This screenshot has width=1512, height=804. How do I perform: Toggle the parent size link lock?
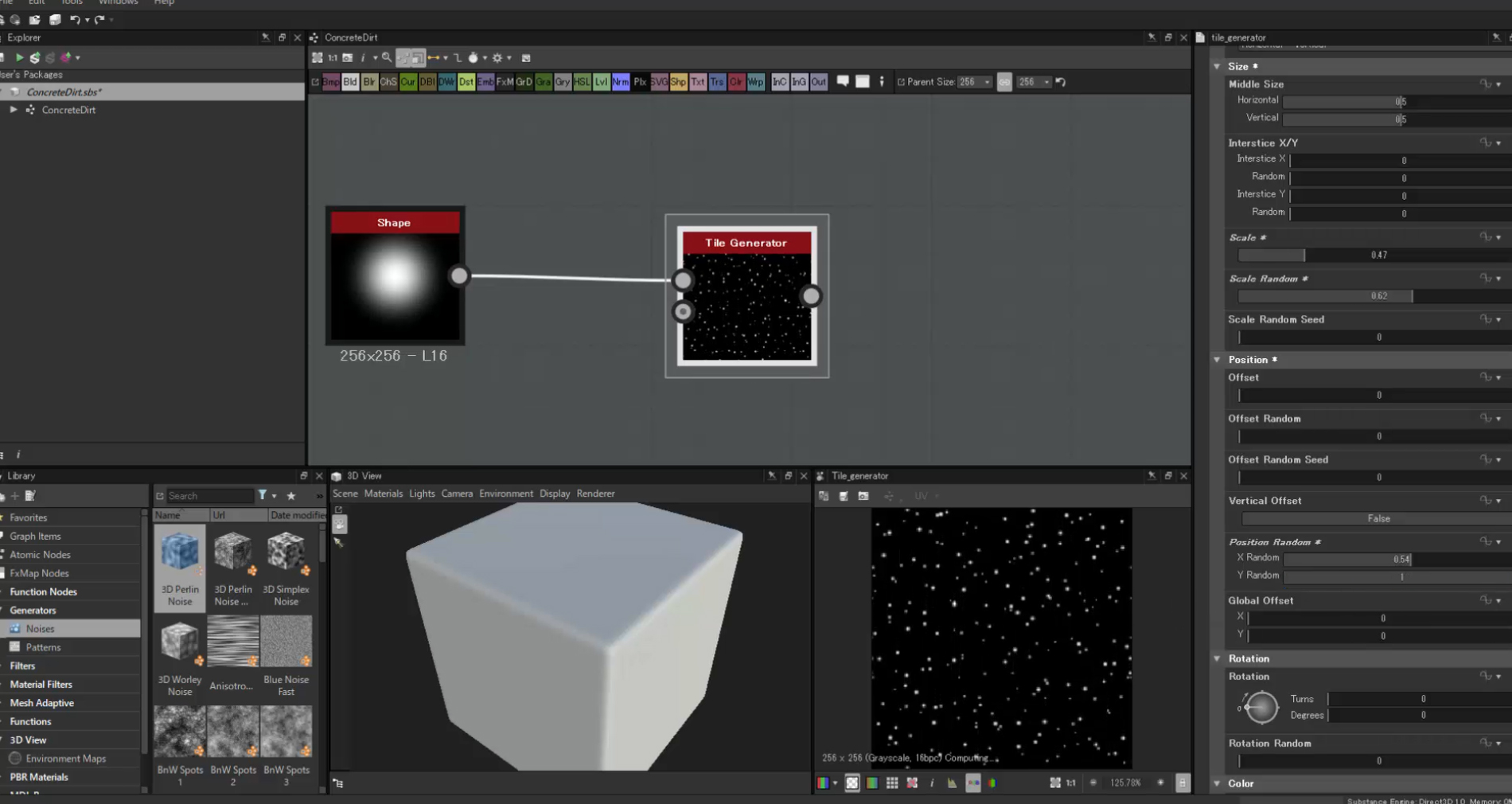pos(1004,82)
